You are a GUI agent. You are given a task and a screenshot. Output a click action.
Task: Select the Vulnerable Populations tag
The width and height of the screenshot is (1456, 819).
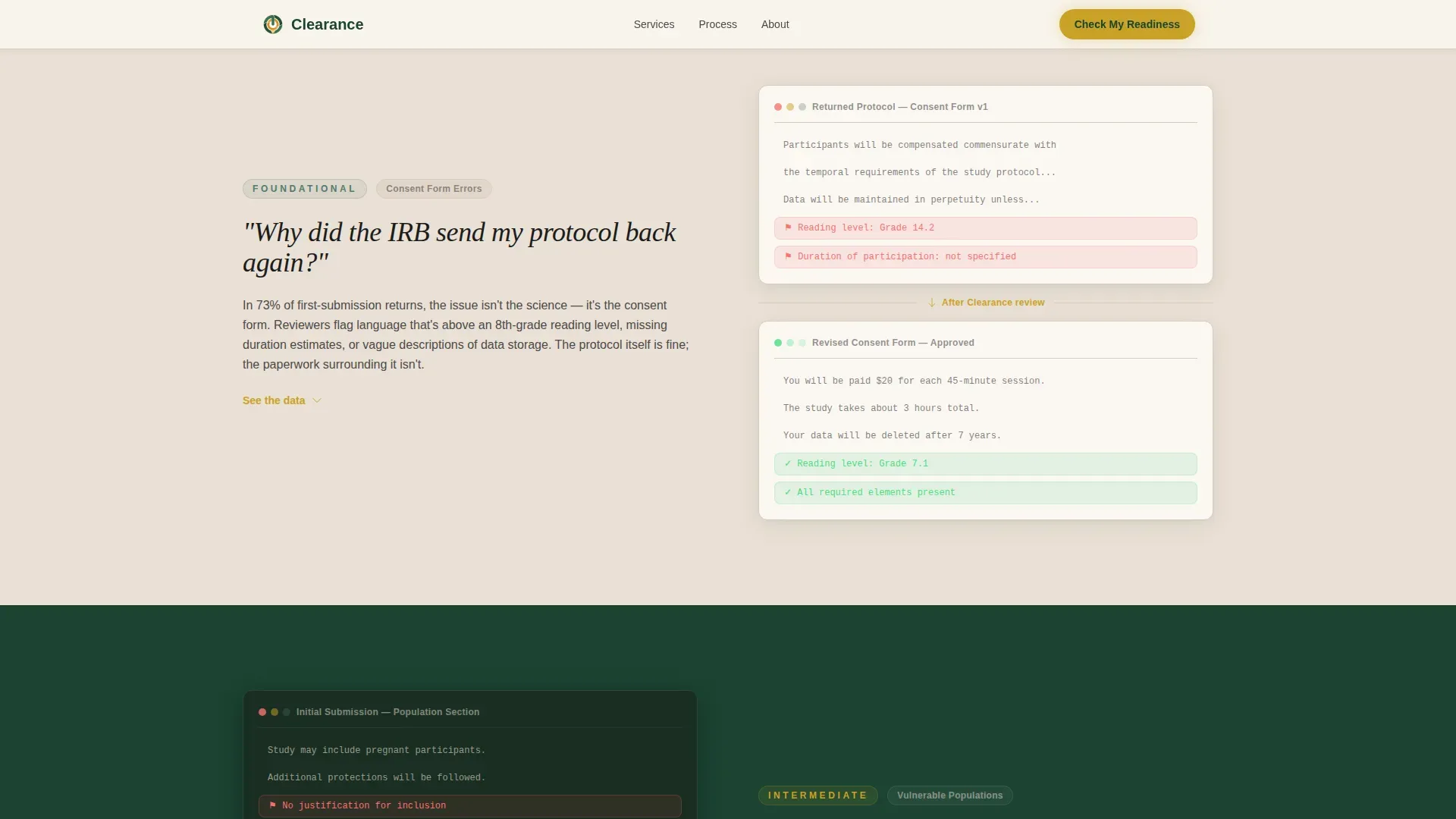pyautogui.click(x=949, y=795)
